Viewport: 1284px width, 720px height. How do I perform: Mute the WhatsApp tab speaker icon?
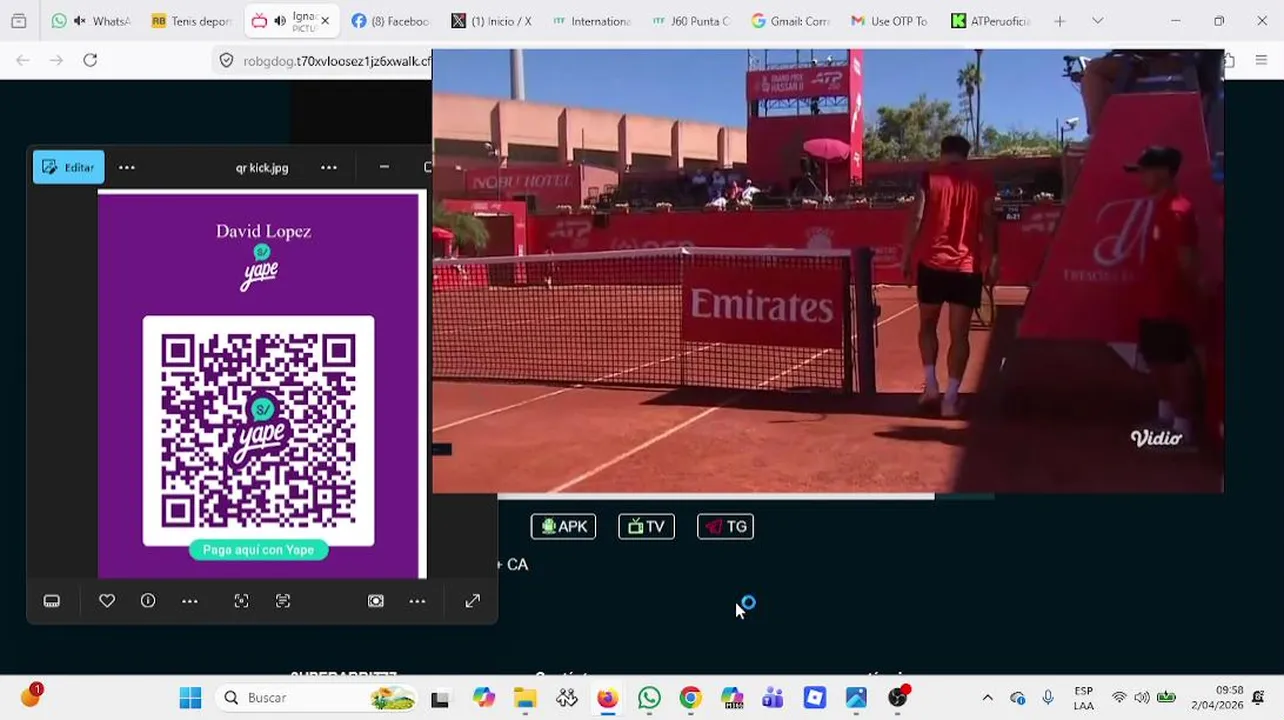point(79,21)
